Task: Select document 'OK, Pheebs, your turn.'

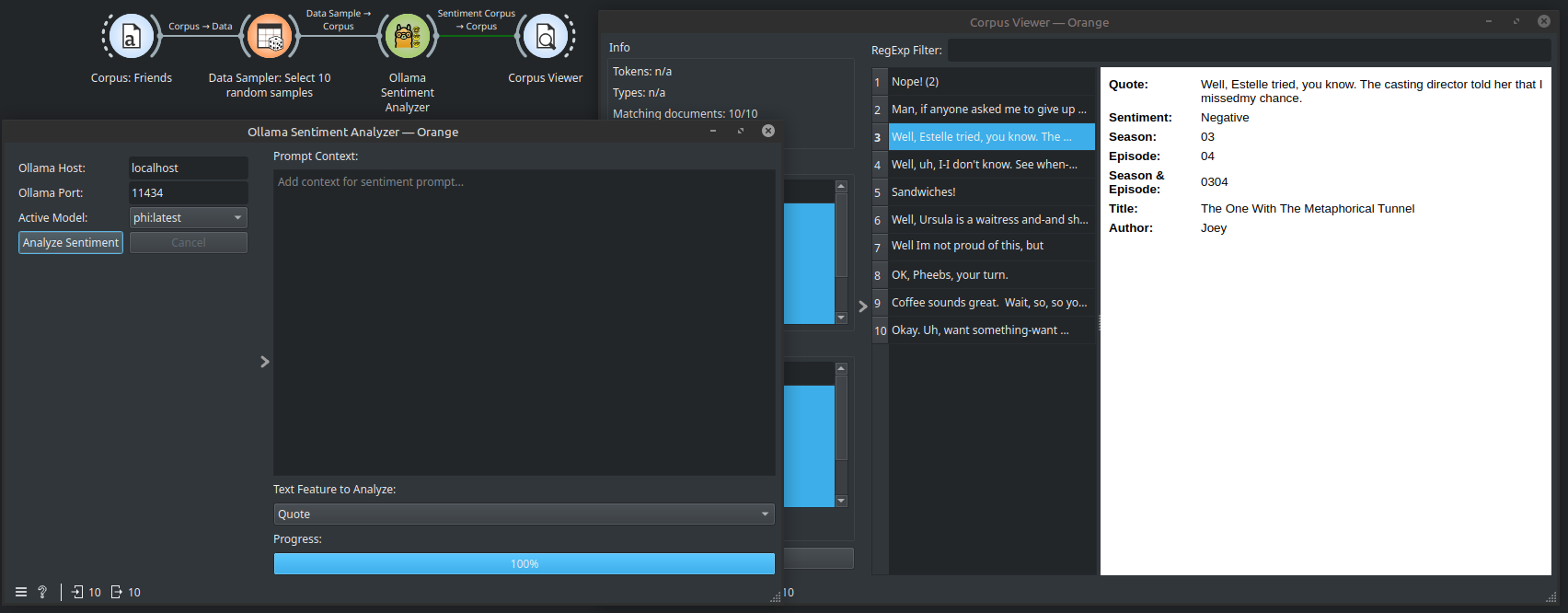Action: coord(992,275)
